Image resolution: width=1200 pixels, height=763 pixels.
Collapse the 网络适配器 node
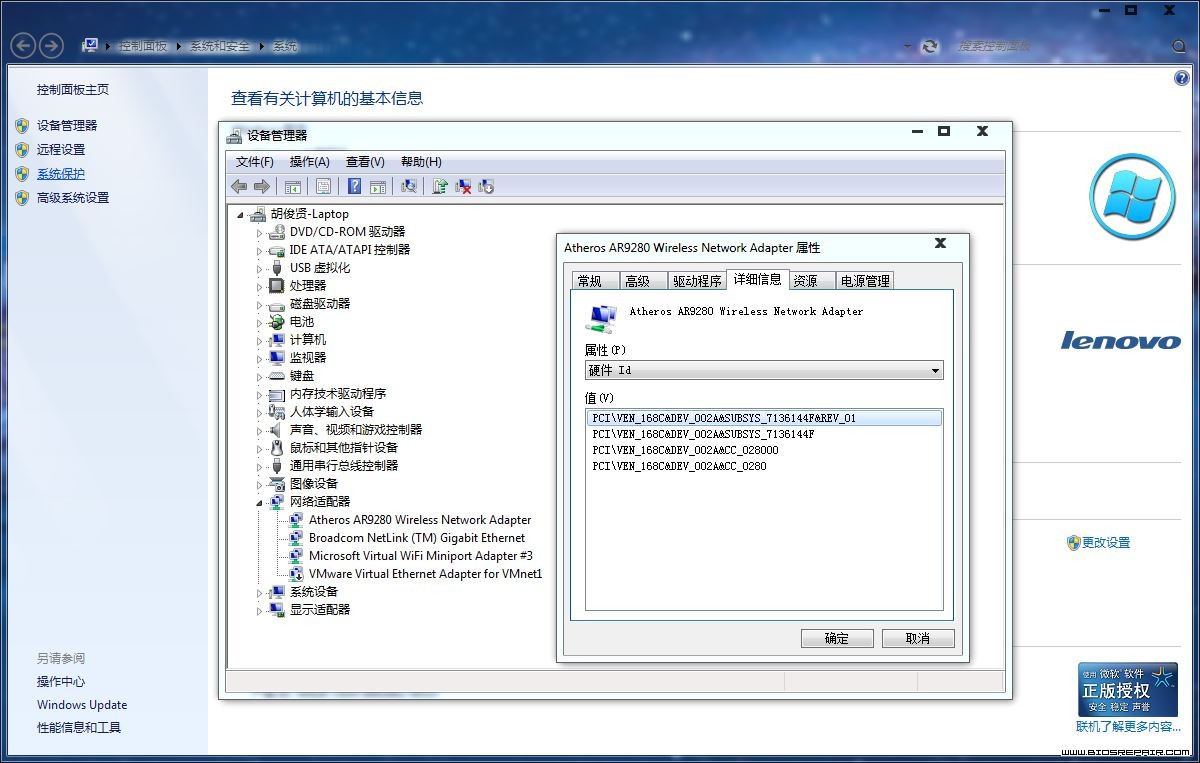click(x=259, y=502)
